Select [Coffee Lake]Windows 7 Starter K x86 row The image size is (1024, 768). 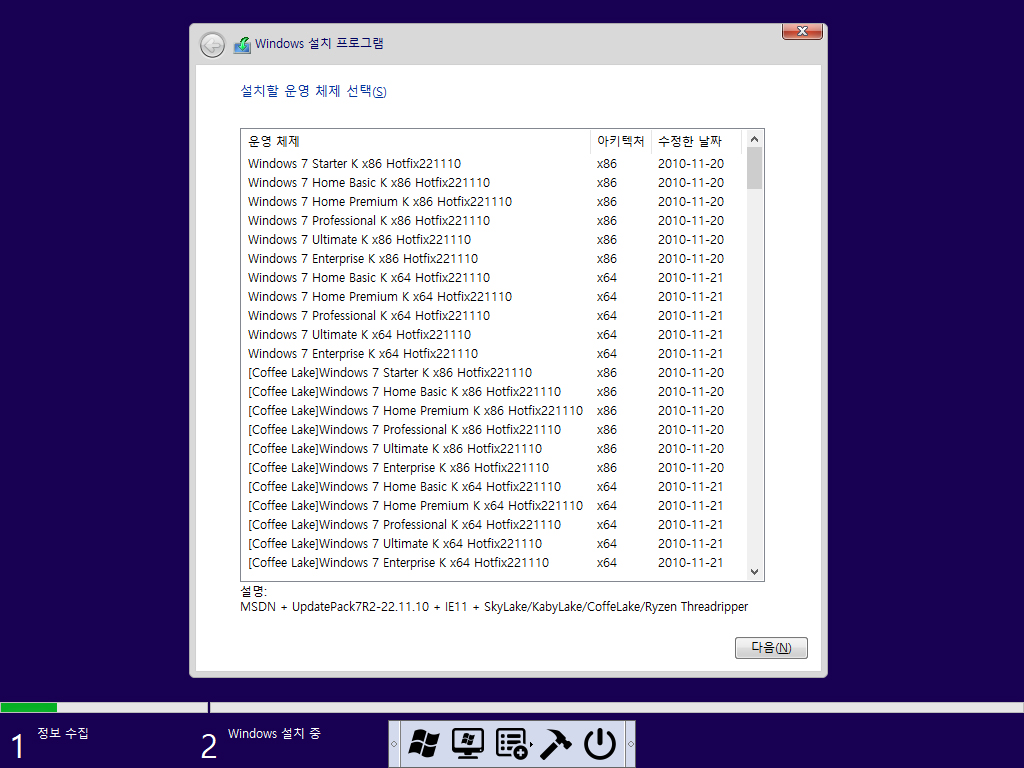tap(492, 372)
